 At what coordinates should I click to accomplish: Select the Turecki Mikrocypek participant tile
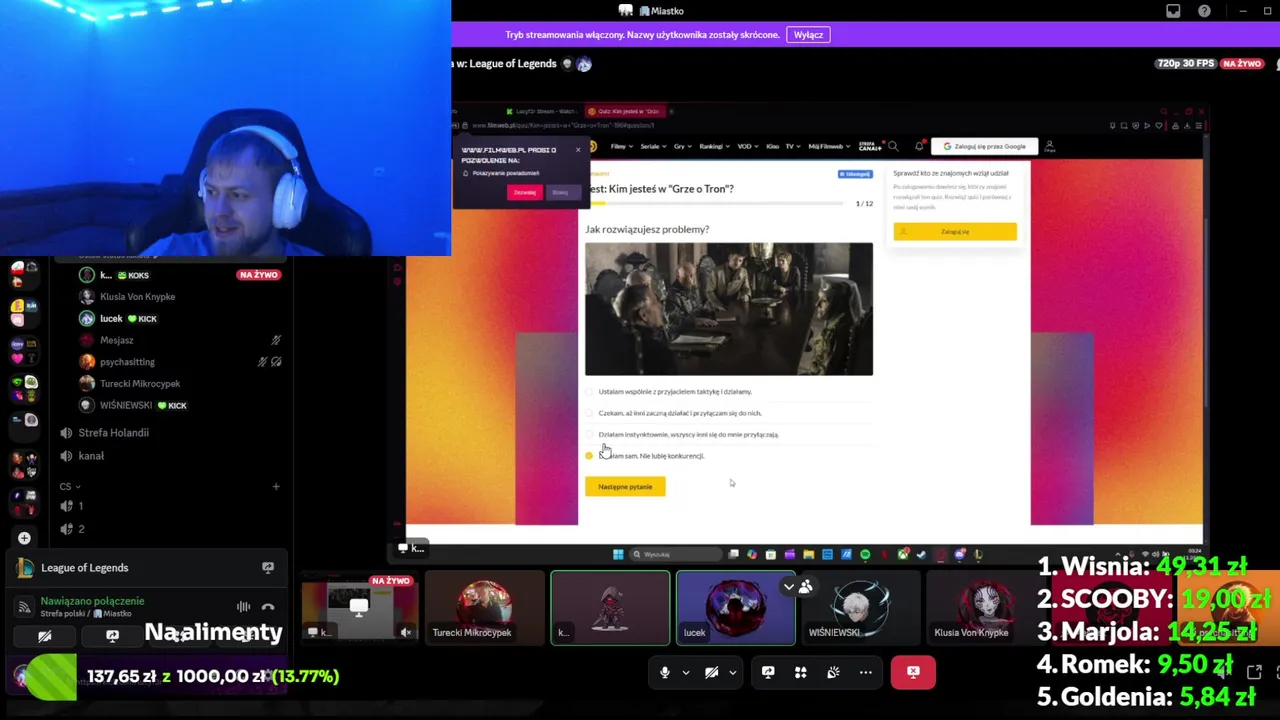(x=484, y=608)
